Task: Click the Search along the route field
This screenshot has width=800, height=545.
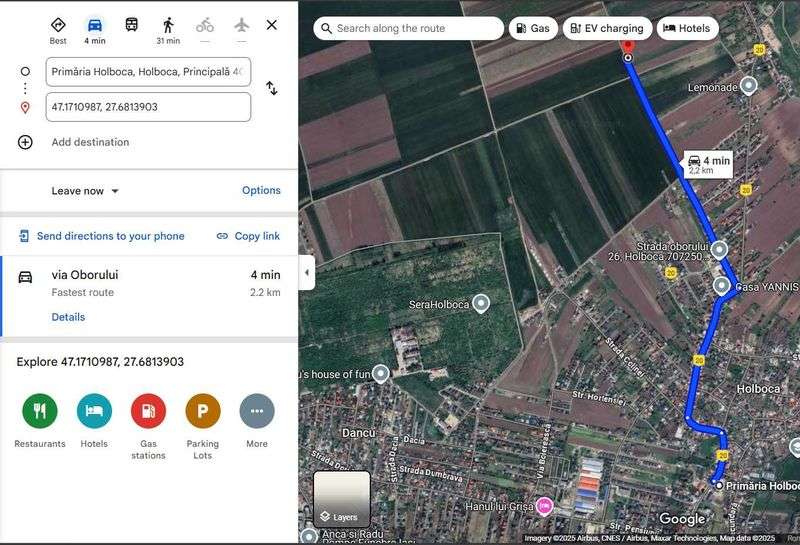Action: [x=409, y=28]
